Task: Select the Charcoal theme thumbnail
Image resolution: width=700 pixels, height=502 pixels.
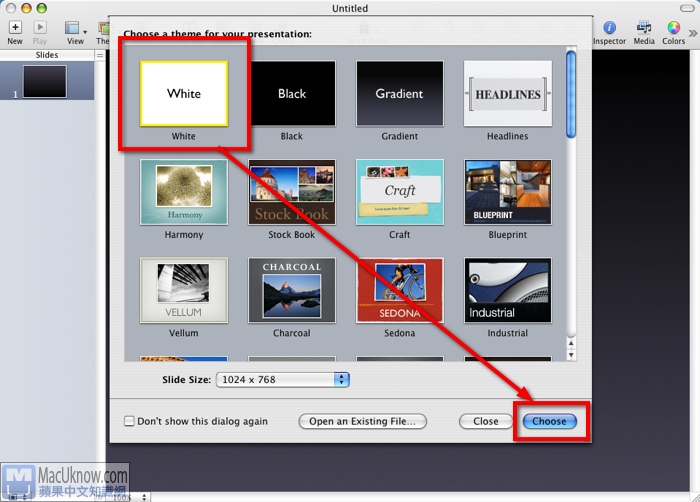Action: click(292, 290)
